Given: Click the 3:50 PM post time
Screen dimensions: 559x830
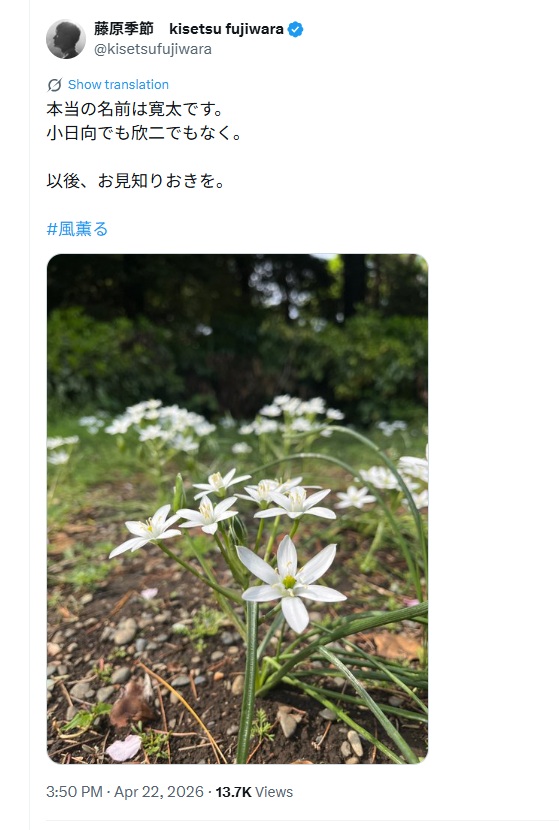Looking at the screenshot, I should pyautogui.click(x=74, y=792).
